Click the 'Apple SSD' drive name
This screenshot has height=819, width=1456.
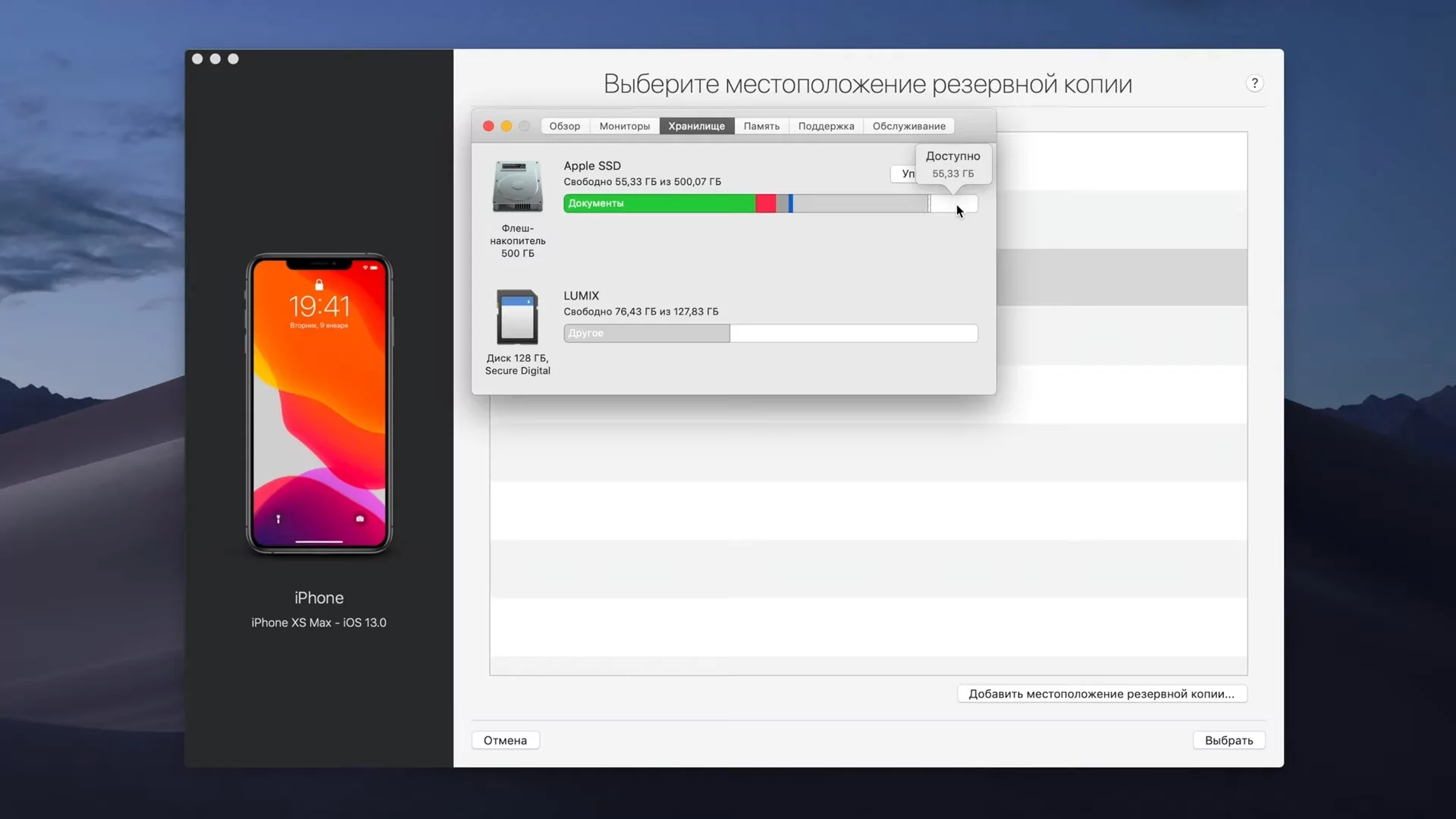tap(592, 165)
